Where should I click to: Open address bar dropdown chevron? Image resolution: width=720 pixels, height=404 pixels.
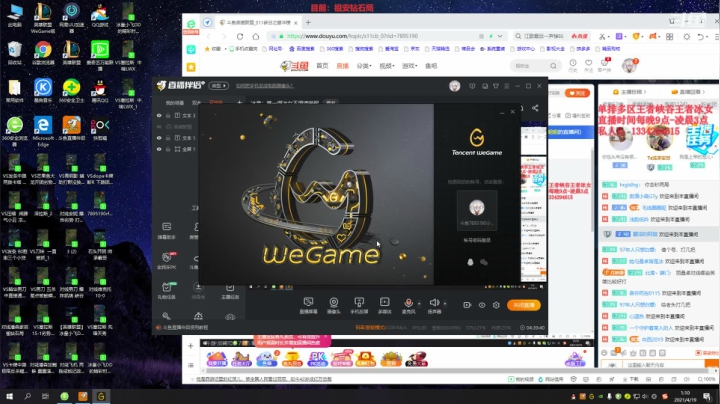tap(500, 36)
